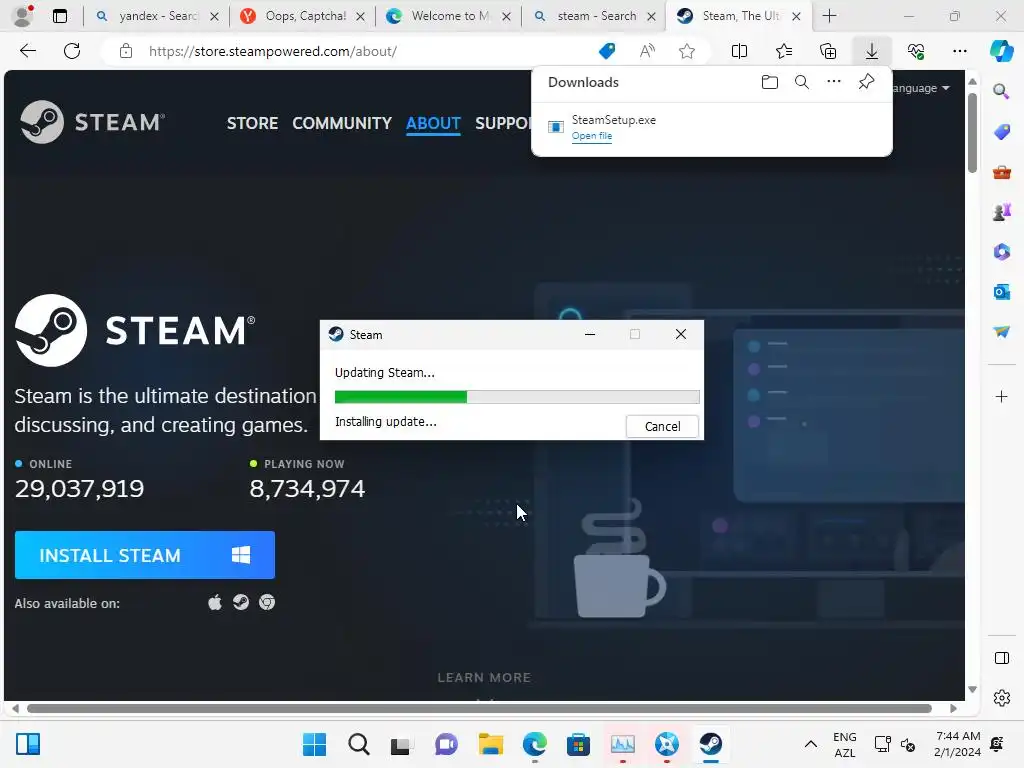This screenshot has width=1024, height=768.
Task: Open Widgets panel on taskbar
Action: [x=28, y=744]
